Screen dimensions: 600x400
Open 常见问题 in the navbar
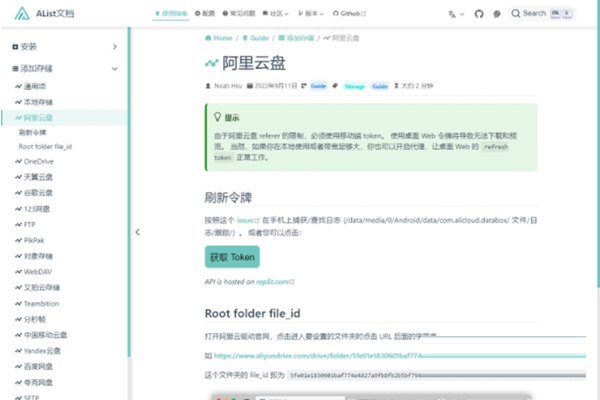point(242,14)
